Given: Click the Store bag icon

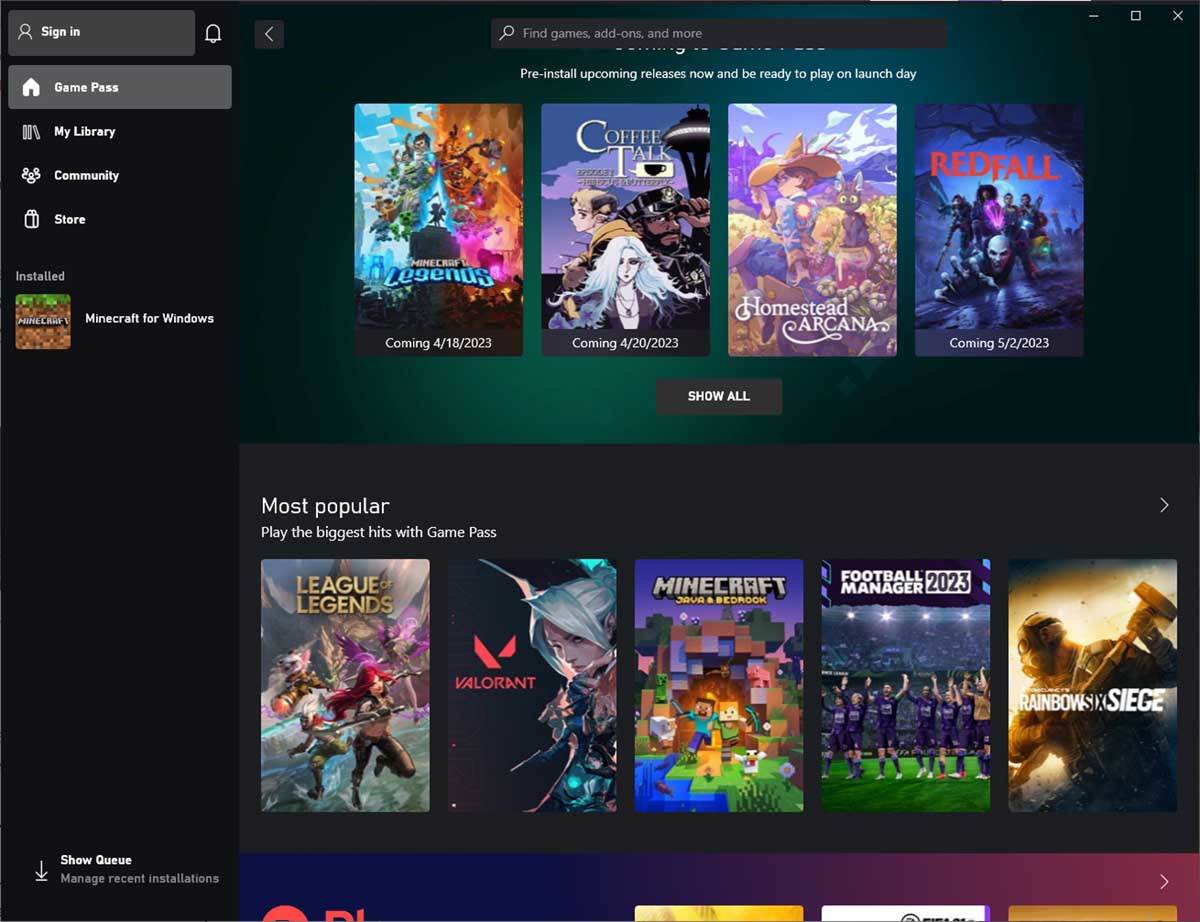Looking at the screenshot, I should click(32, 219).
